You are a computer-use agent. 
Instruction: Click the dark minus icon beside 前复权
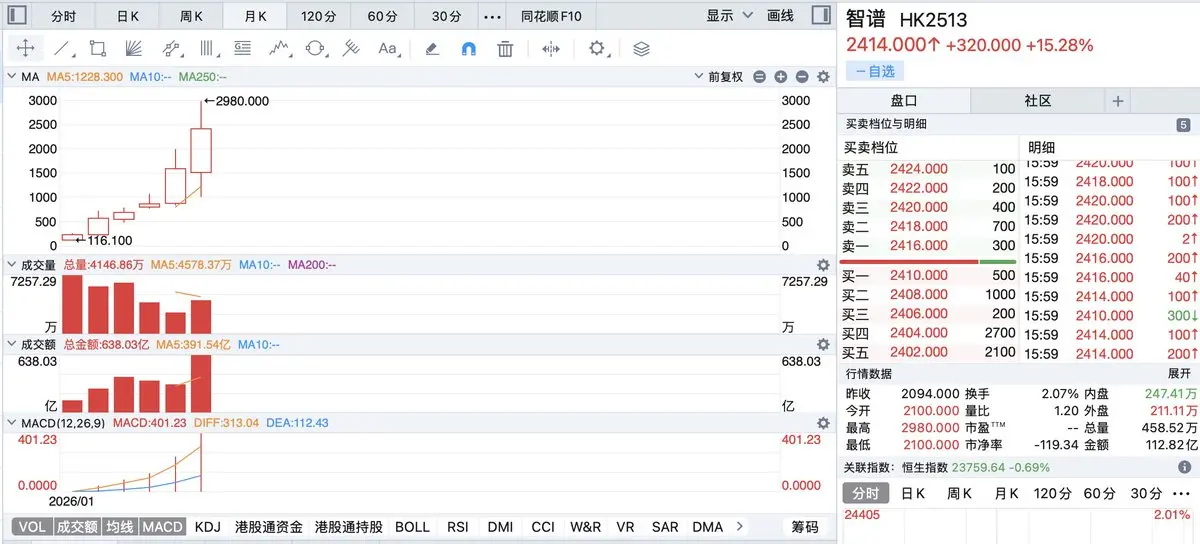pos(760,77)
